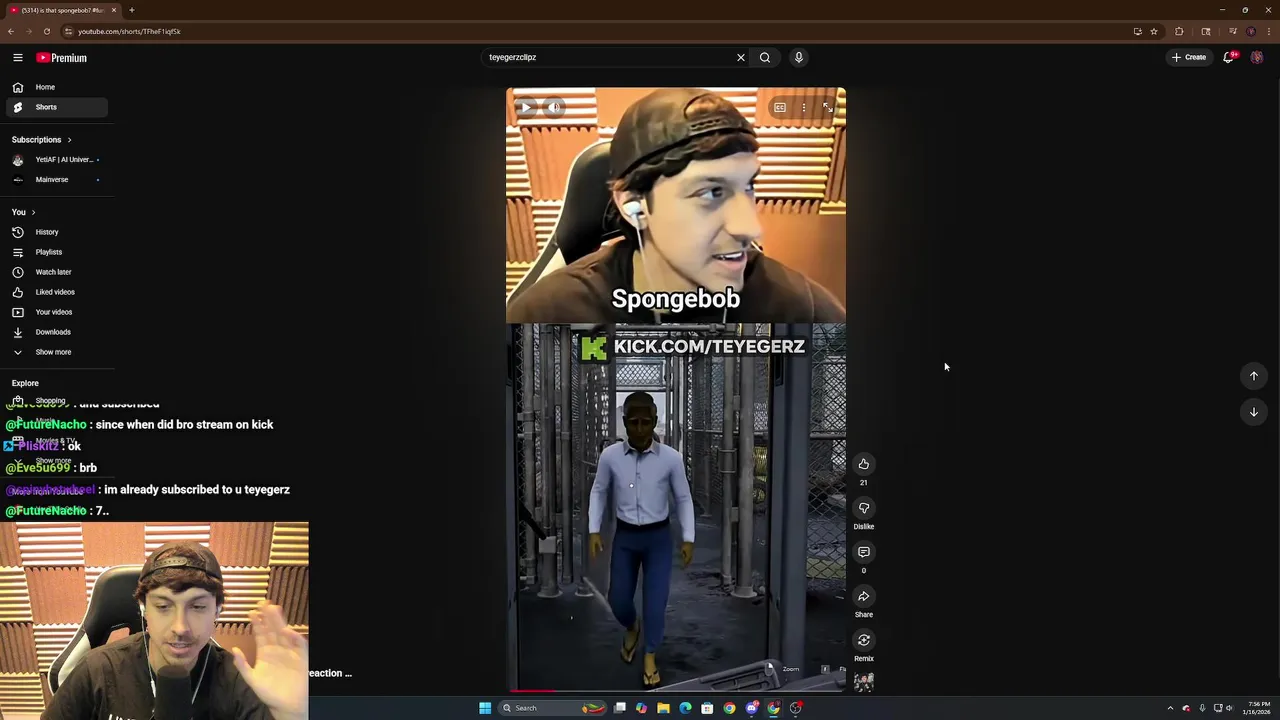Play or pause the Short
The height and width of the screenshot is (720, 1280).
[527, 107]
